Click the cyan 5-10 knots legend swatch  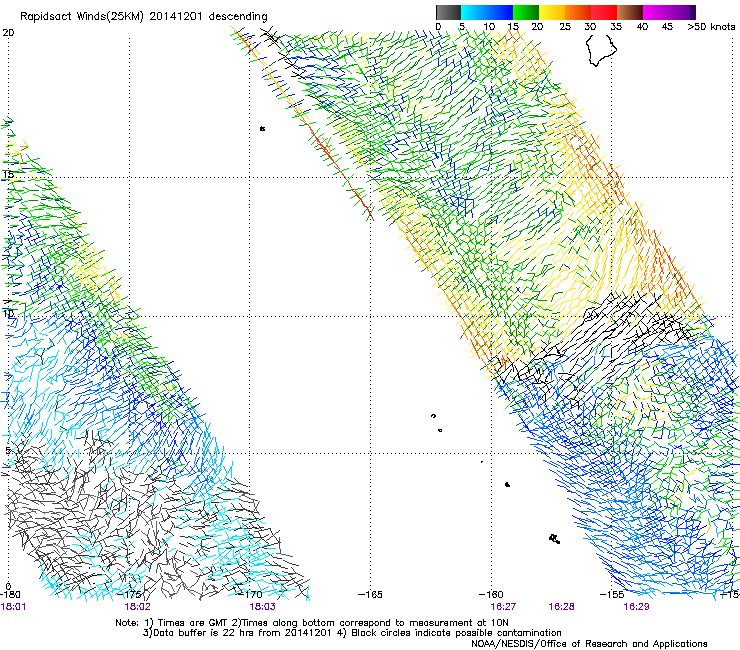point(474,12)
